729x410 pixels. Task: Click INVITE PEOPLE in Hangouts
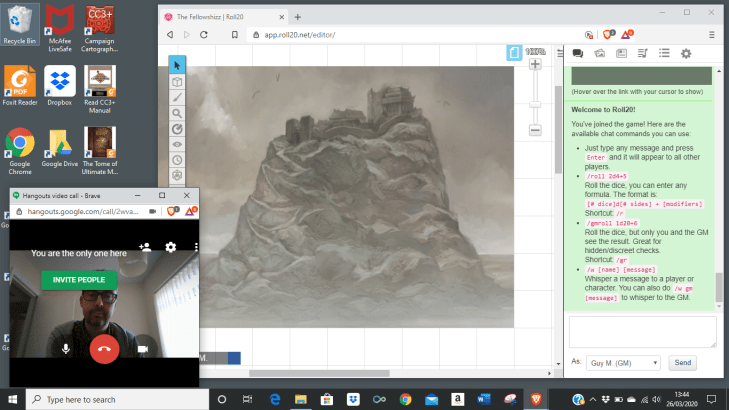79,280
